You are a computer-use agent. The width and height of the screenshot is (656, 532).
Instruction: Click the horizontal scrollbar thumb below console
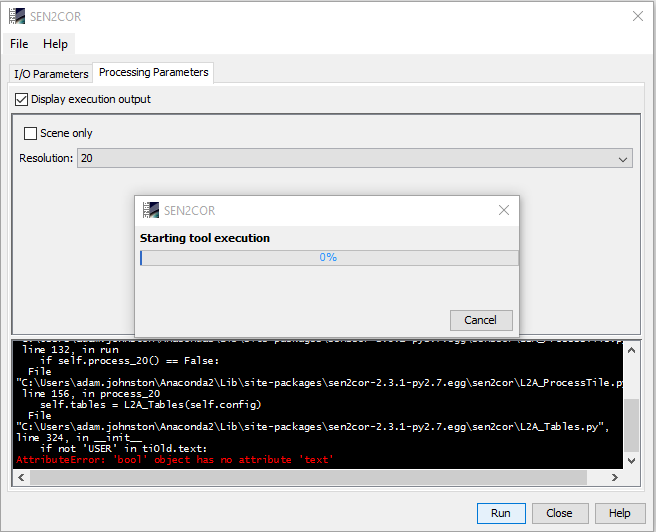coord(308,478)
